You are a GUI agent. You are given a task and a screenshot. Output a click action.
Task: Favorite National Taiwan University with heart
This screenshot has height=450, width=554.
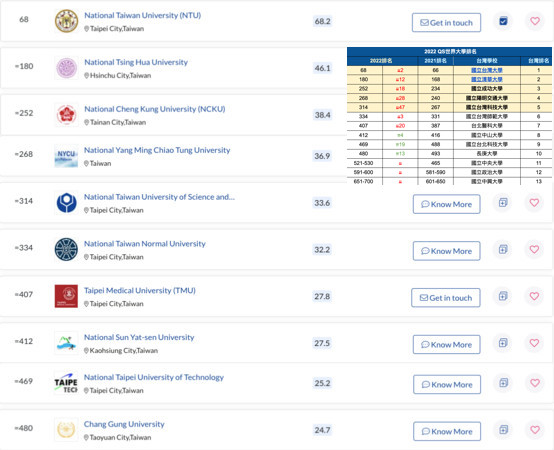[x=535, y=21]
